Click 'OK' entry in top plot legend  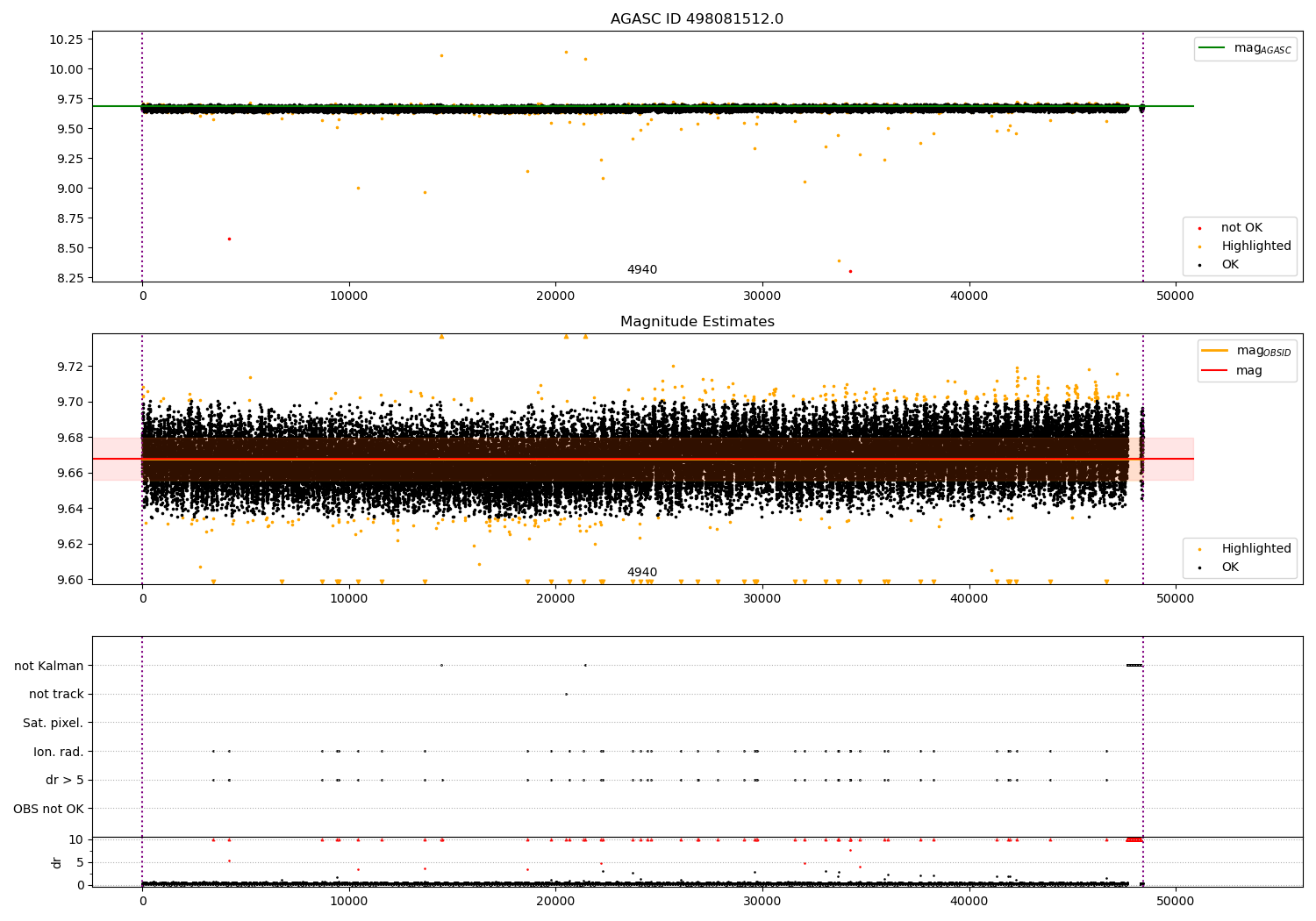(1230, 265)
